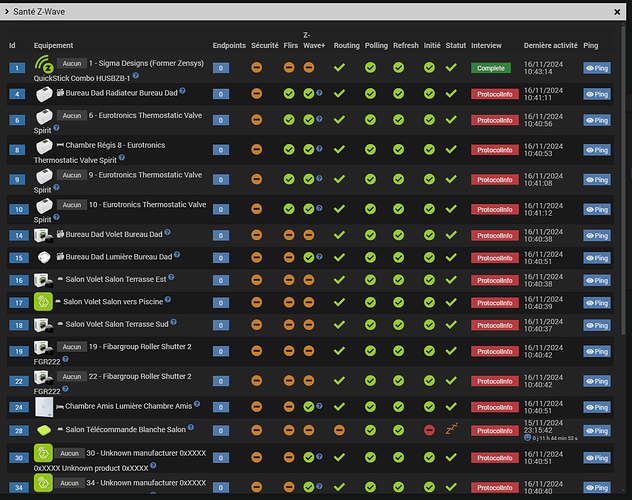The height and width of the screenshot is (500, 632).
Task: Ping the Sigma Designs controller node 1
Action: 597,68
